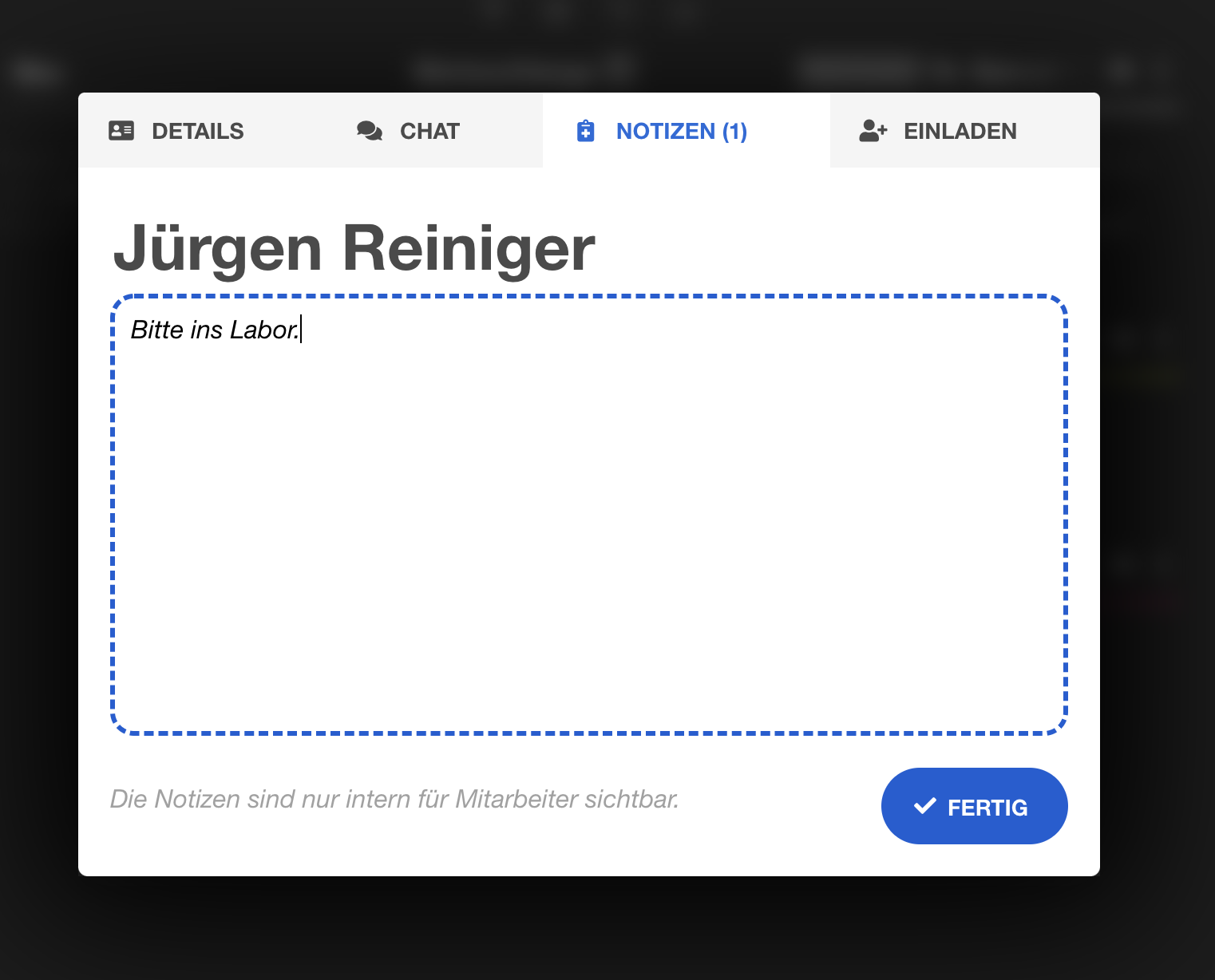Image resolution: width=1215 pixels, height=980 pixels.
Task: Click the speech bubbles Chat icon
Action: pyautogui.click(x=369, y=131)
